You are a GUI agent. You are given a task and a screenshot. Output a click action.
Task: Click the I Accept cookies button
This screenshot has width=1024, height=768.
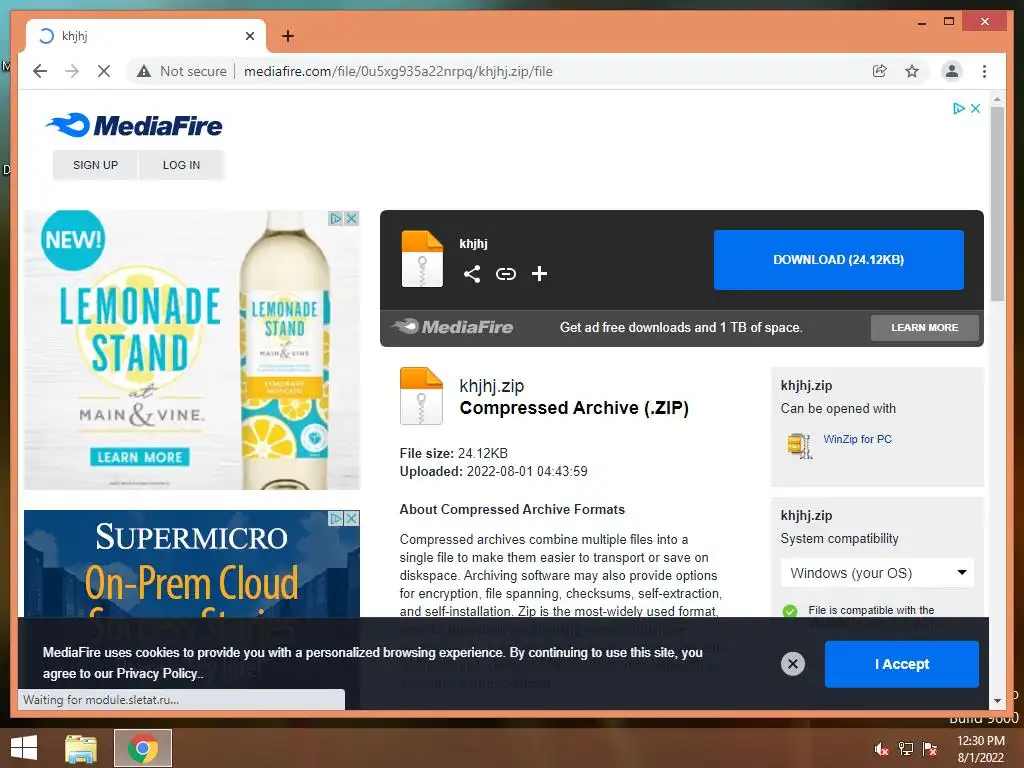tap(902, 664)
